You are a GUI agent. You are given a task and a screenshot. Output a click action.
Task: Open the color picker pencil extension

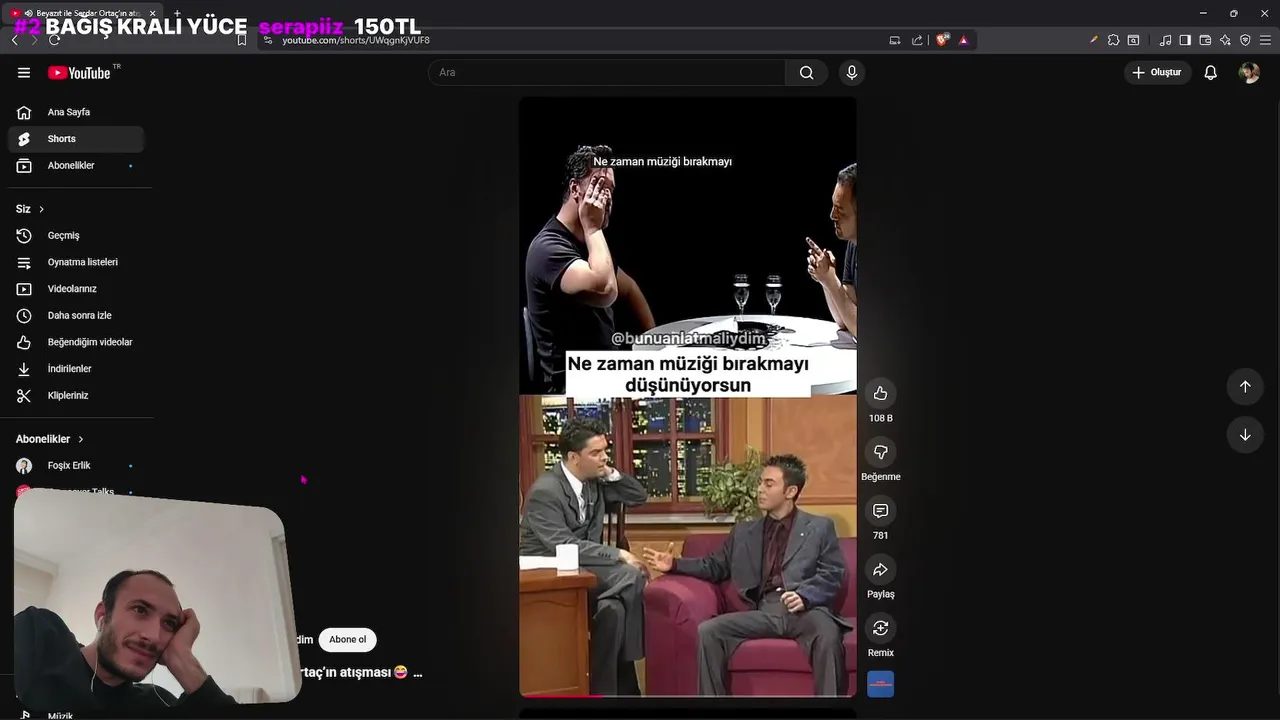pyautogui.click(x=1093, y=40)
